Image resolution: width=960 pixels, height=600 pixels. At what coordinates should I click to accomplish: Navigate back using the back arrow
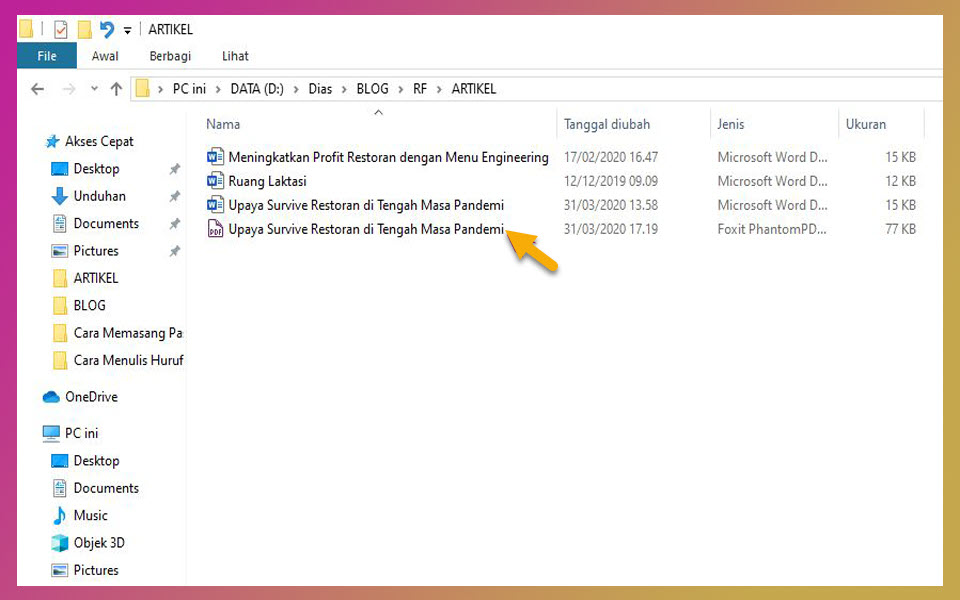pyautogui.click(x=37, y=88)
